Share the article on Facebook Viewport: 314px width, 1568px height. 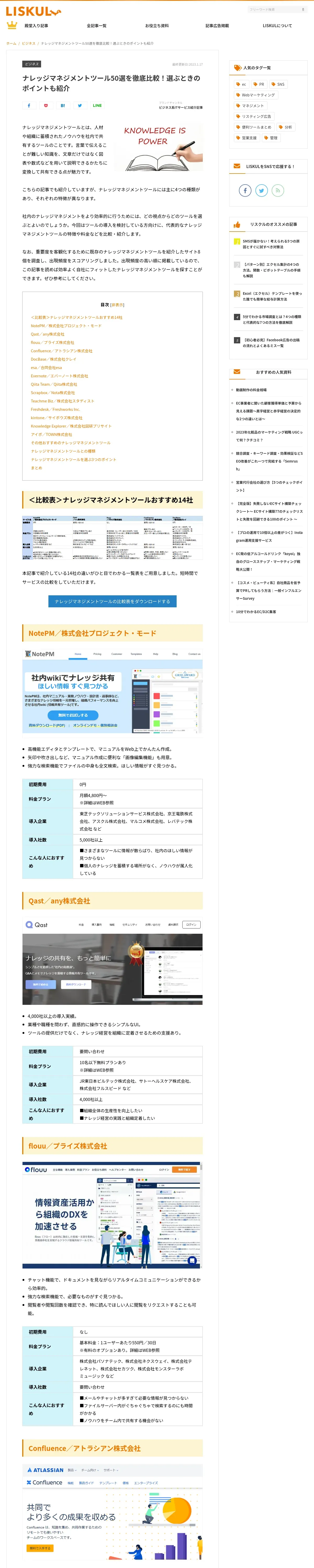coord(29,105)
